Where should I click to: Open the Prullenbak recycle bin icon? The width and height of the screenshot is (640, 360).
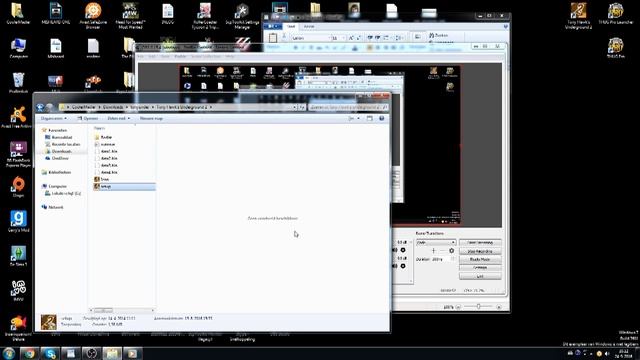pyautogui.click(x=18, y=83)
